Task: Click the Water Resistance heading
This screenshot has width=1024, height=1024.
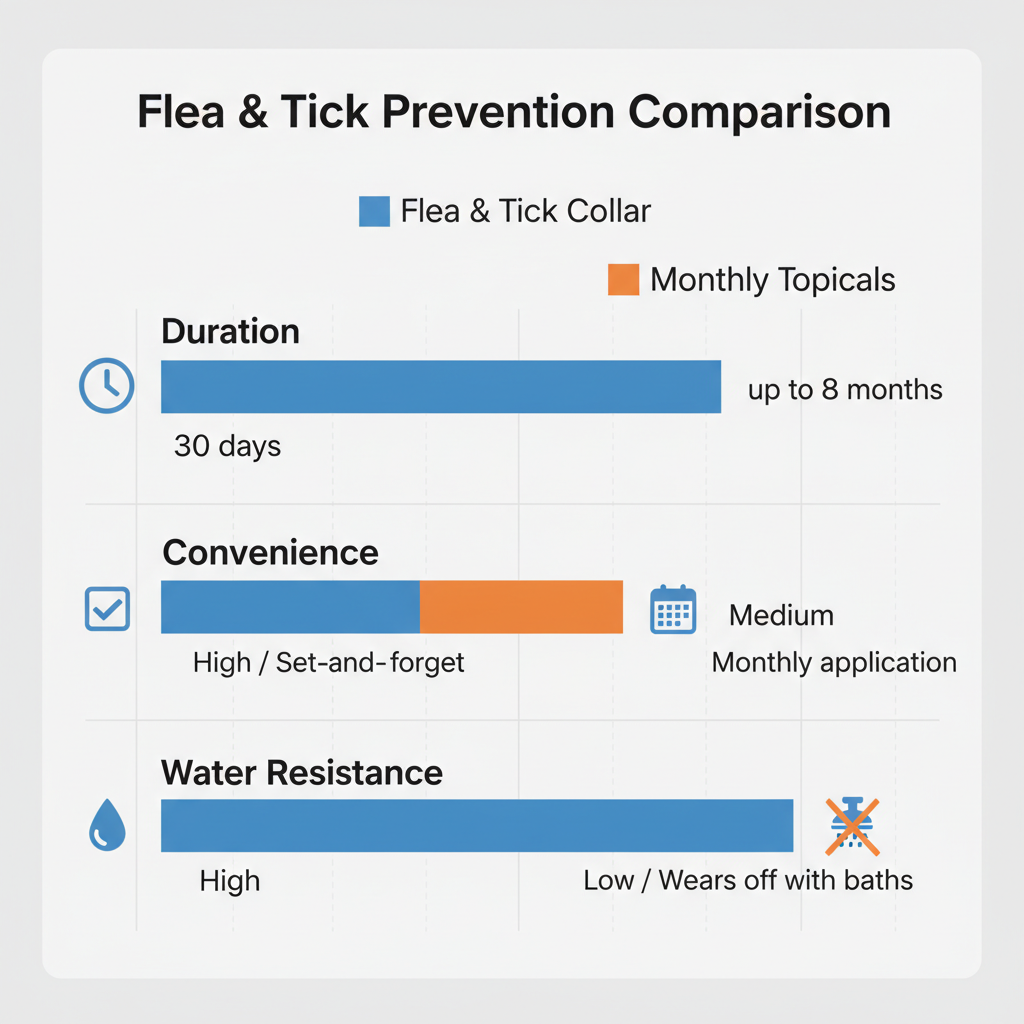Action: pos(302,773)
